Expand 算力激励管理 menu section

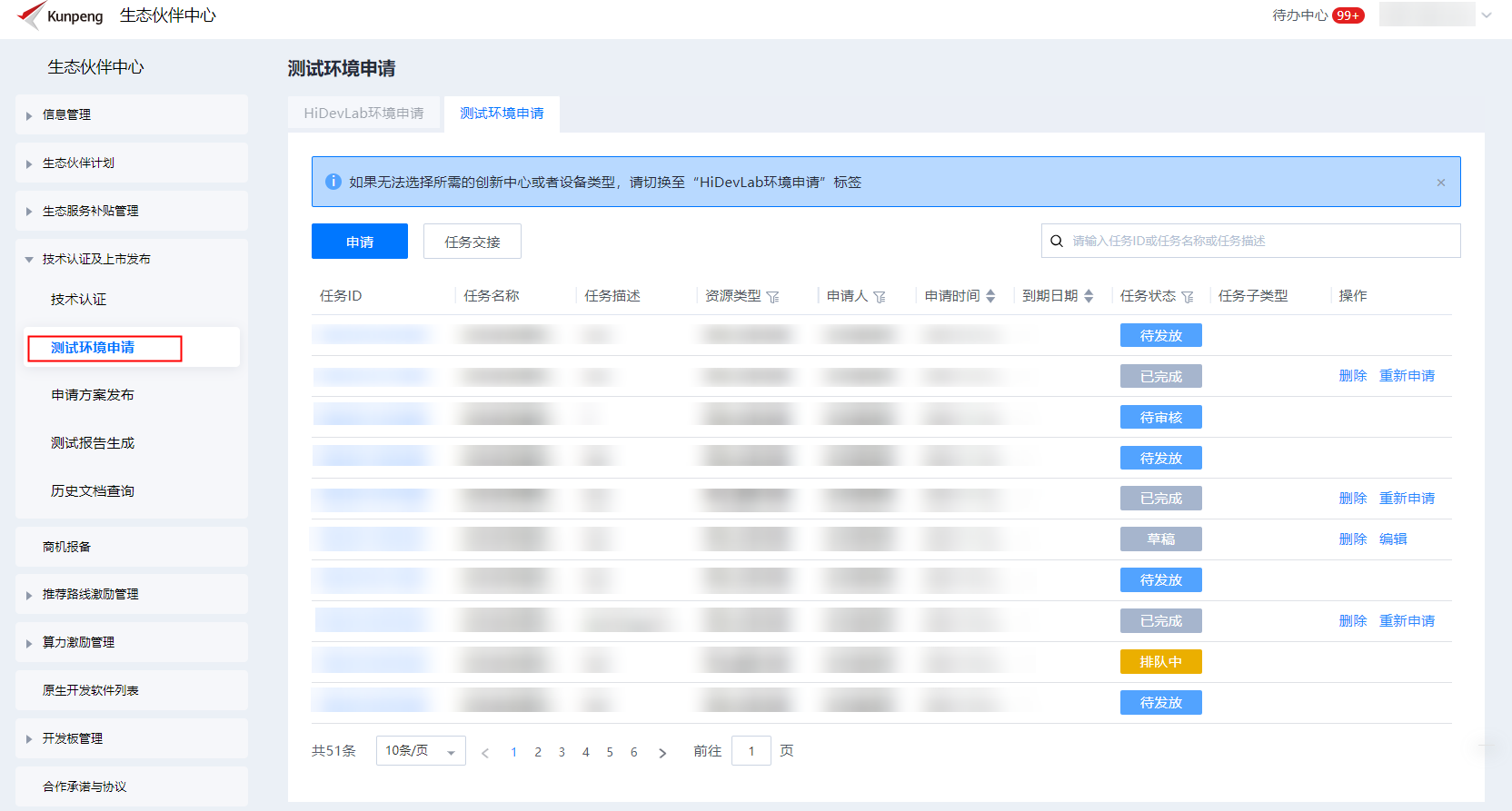click(132, 642)
